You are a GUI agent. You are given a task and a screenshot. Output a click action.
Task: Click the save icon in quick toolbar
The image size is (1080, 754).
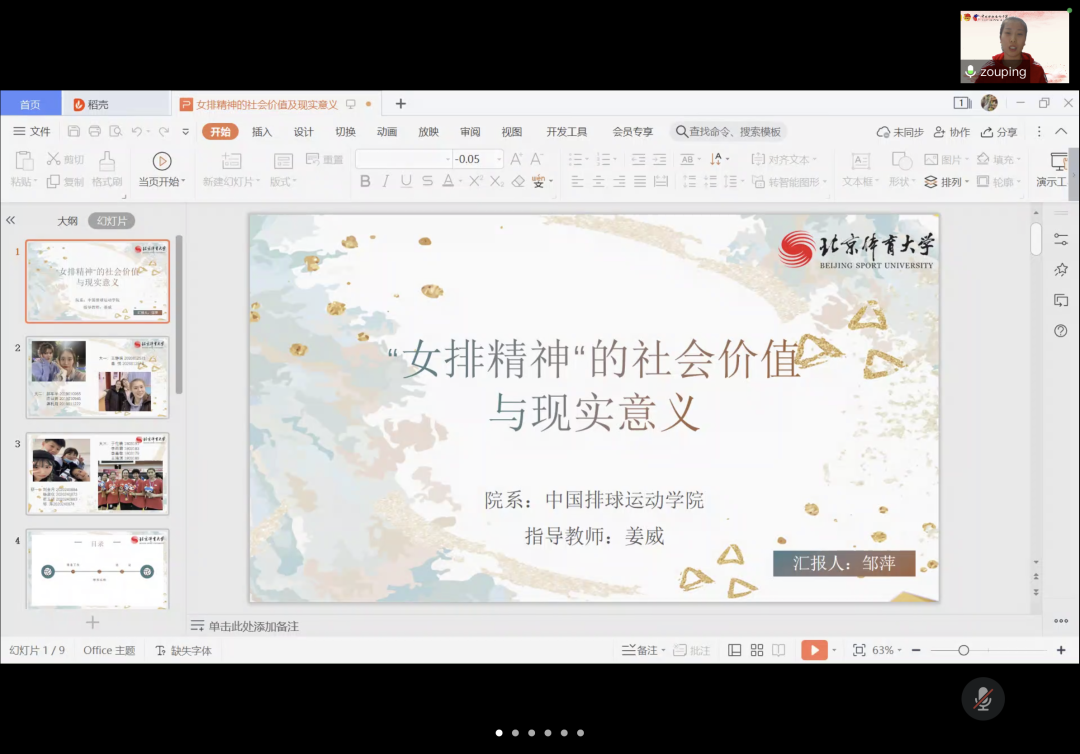74,132
